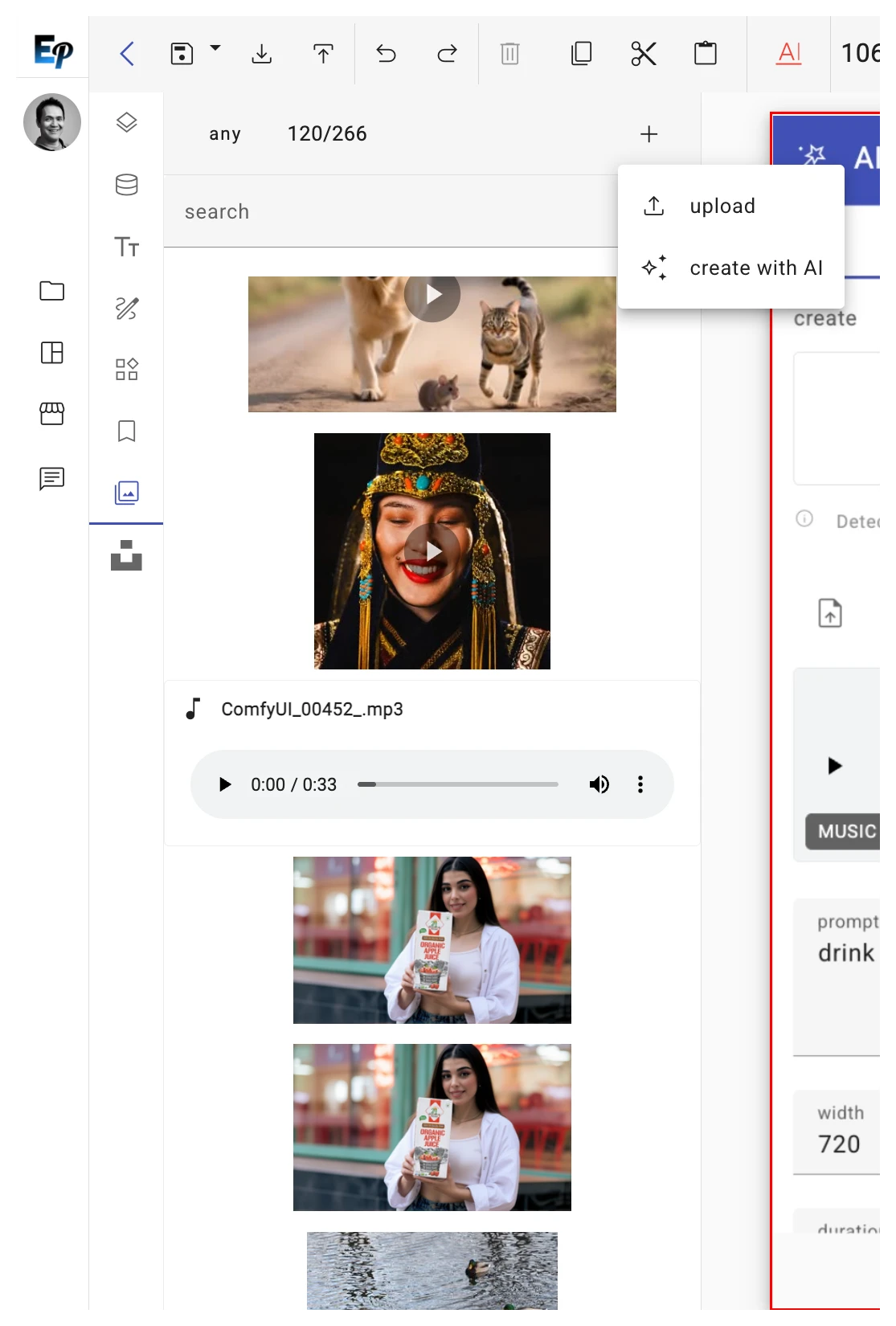Click the scissors cut icon
The width and height of the screenshot is (896, 1326).
tap(644, 54)
